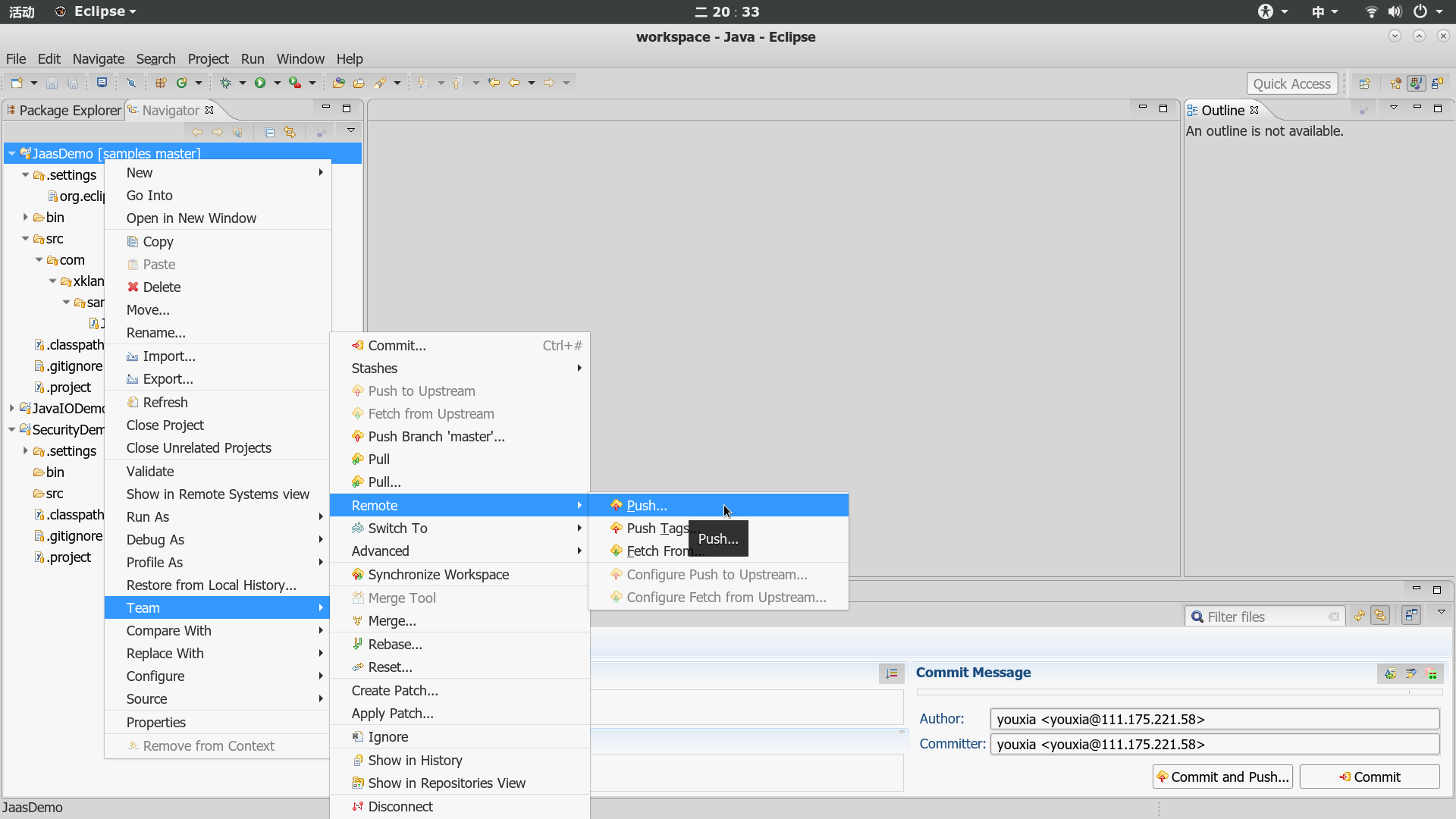Switch to the Package Explorer tab
The image size is (1456, 819).
click(x=64, y=110)
